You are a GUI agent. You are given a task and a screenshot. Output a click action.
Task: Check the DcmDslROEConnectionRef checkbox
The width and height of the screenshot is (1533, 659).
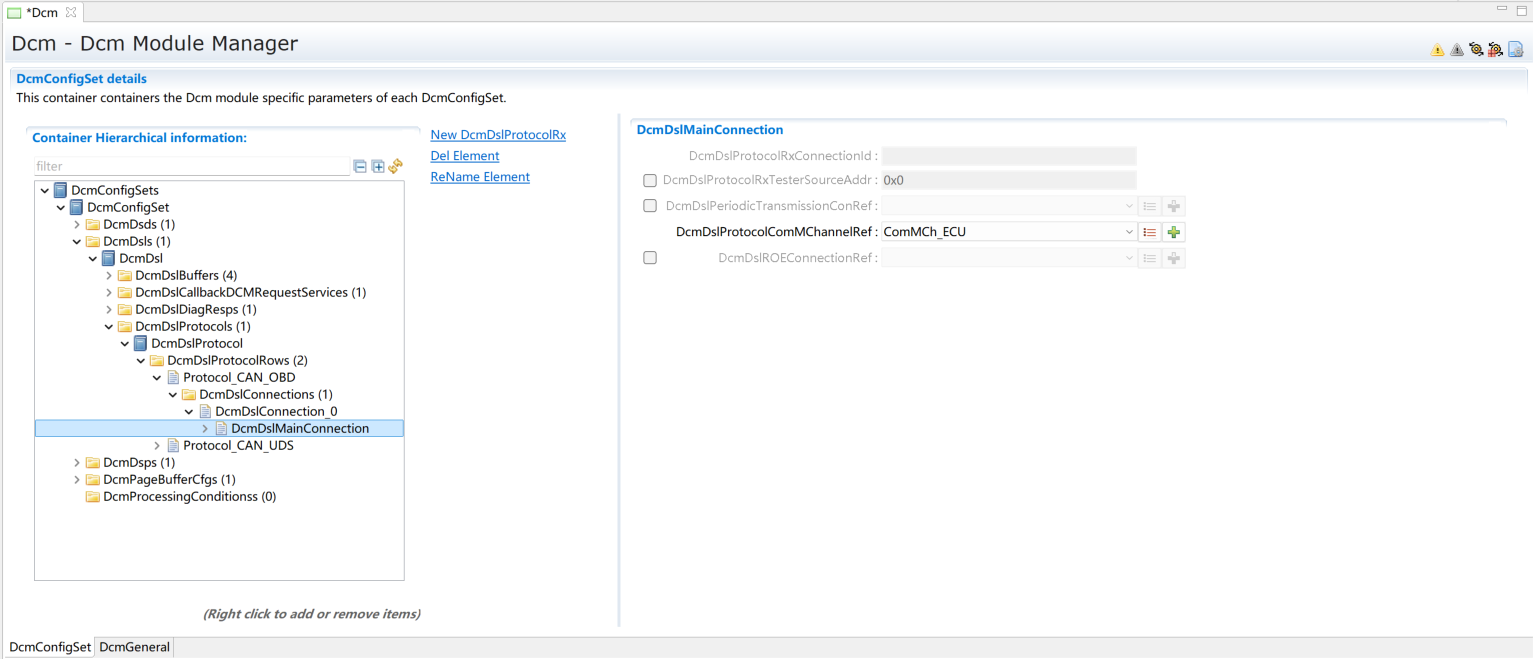pyautogui.click(x=650, y=258)
